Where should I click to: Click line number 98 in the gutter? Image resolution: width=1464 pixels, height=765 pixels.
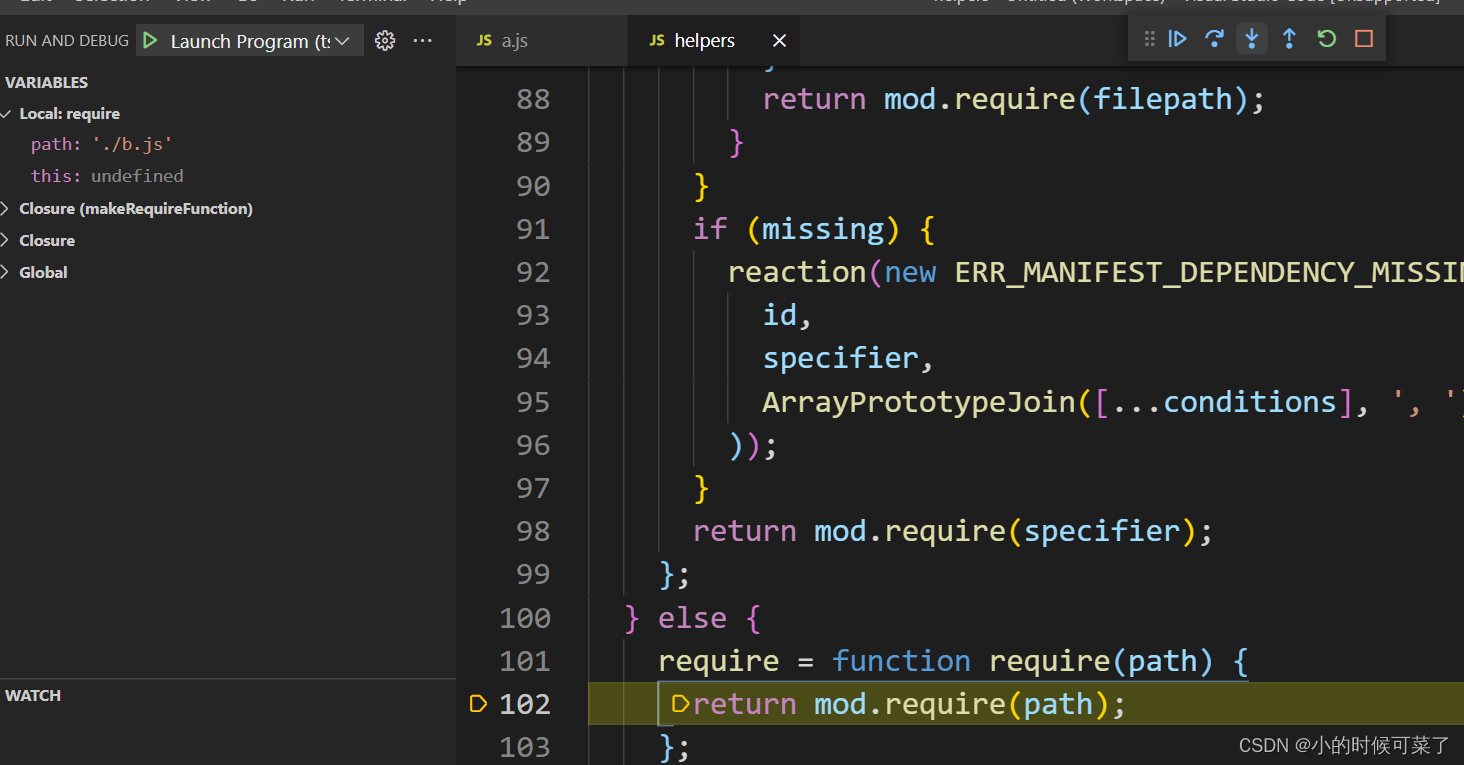[533, 531]
